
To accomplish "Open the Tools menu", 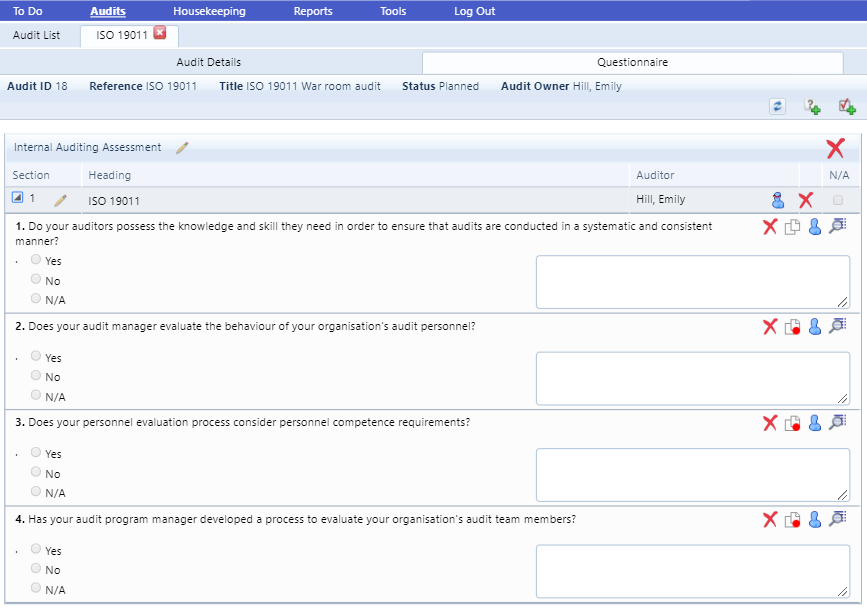I will pyautogui.click(x=393, y=11).
